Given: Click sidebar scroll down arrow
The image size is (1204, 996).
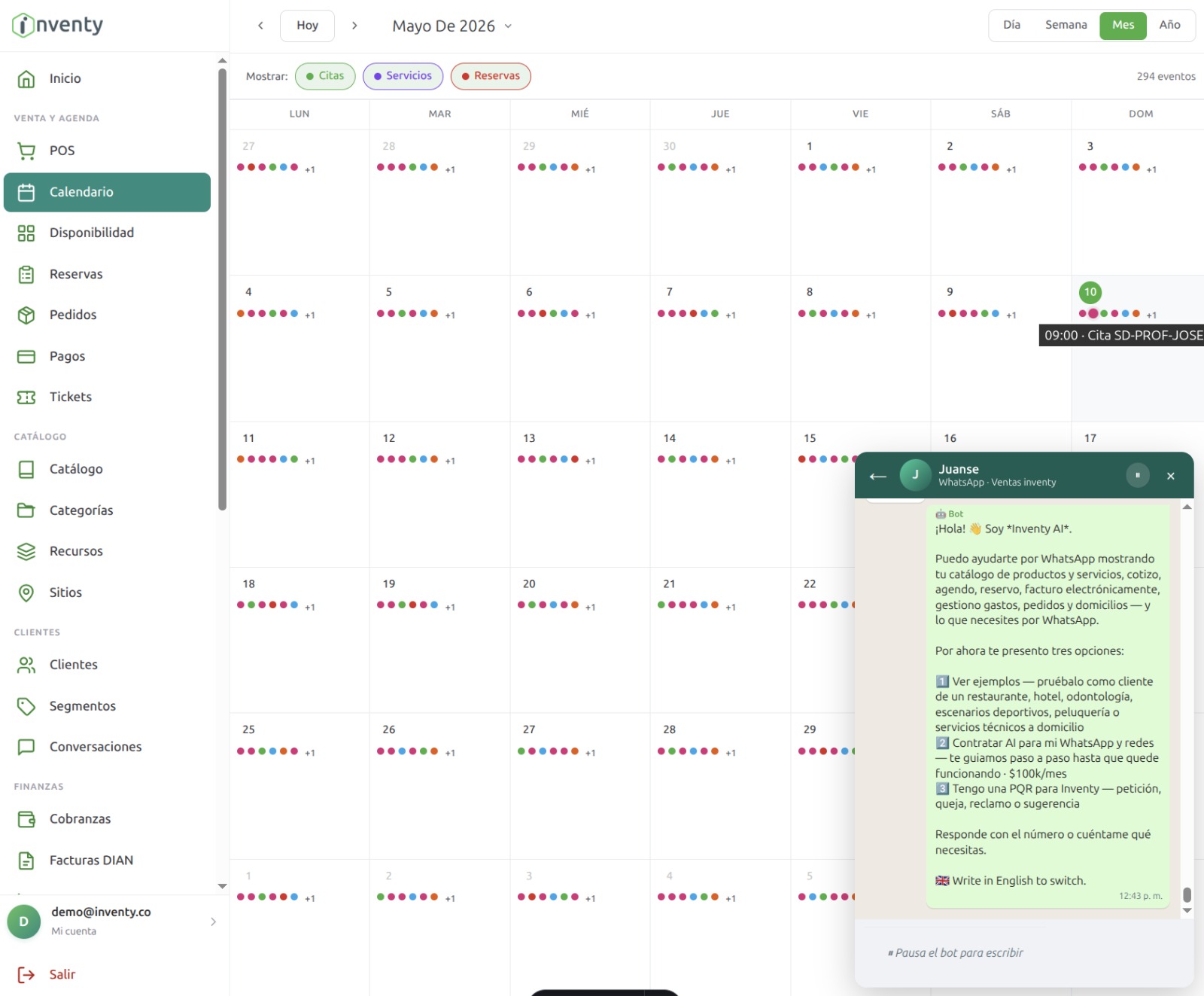Looking at the screenshot, I should pos(222,886).
